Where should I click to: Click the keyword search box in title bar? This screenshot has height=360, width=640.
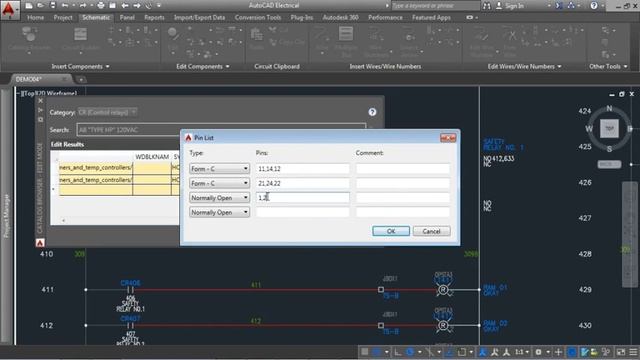(435, 6)
